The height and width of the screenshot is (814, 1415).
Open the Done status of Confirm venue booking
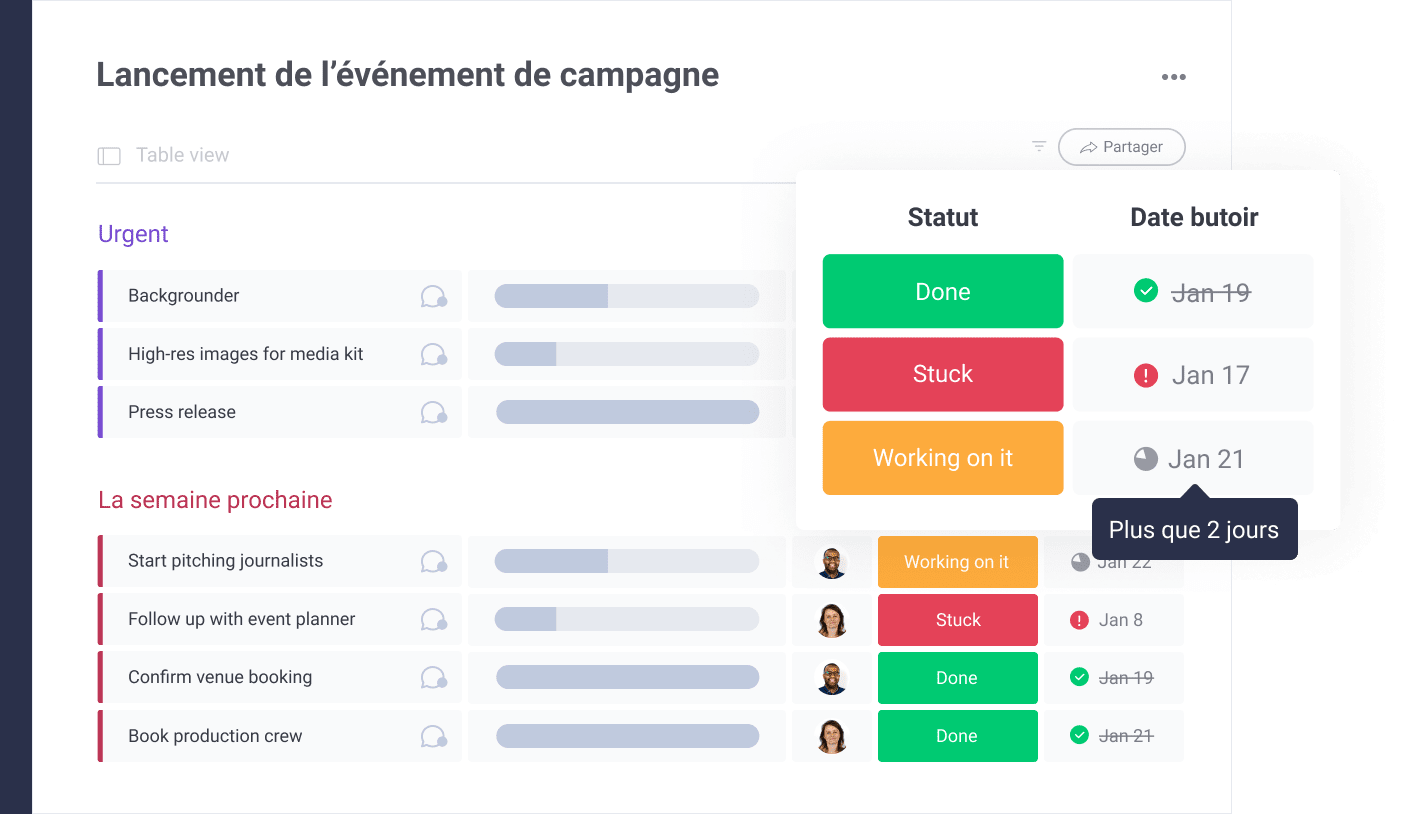(x=957, y=678)
